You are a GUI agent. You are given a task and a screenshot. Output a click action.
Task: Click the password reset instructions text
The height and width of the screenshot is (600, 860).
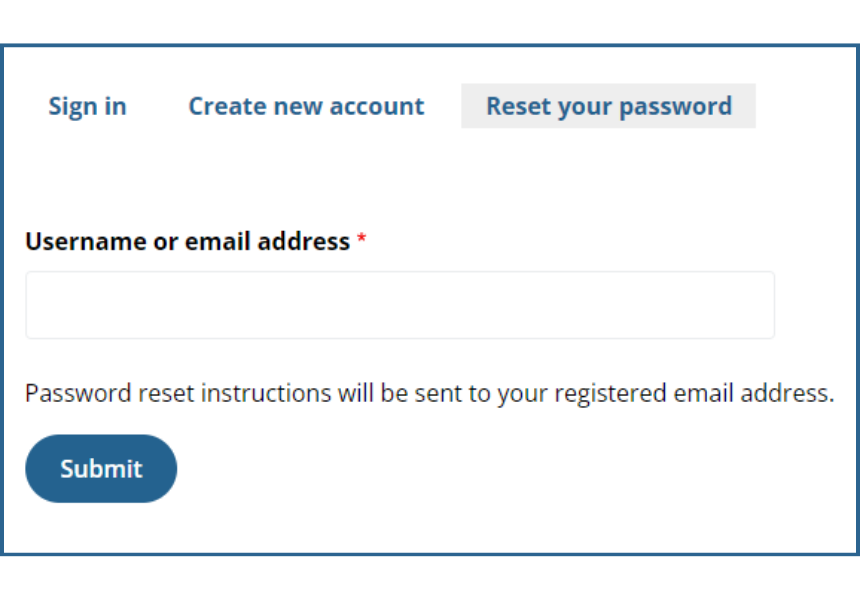coord(429,393)
